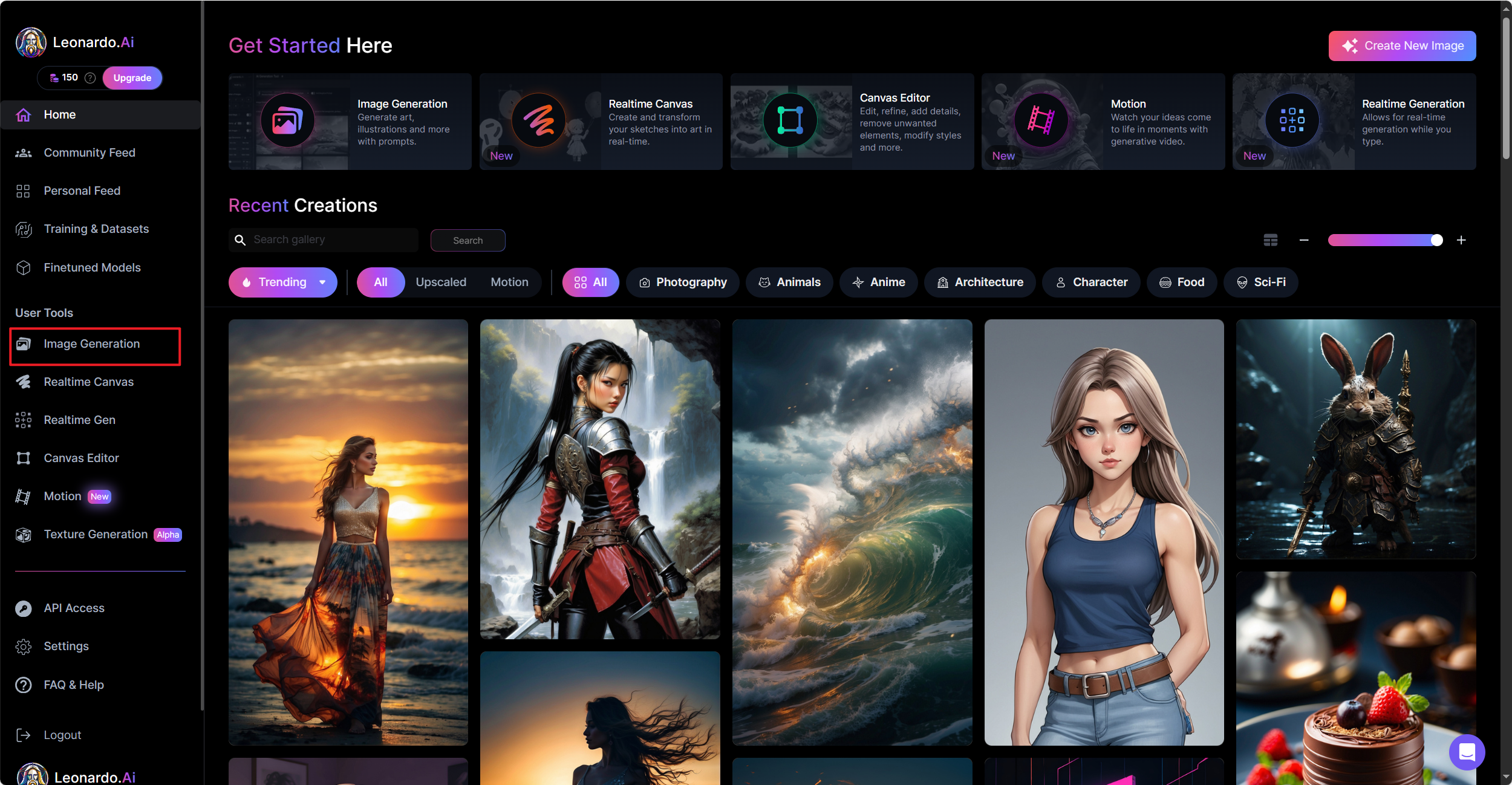Screen dimensions: 1512x785
Task: Open FAQ & Help question icon
Action: click(x=24, y=685)
